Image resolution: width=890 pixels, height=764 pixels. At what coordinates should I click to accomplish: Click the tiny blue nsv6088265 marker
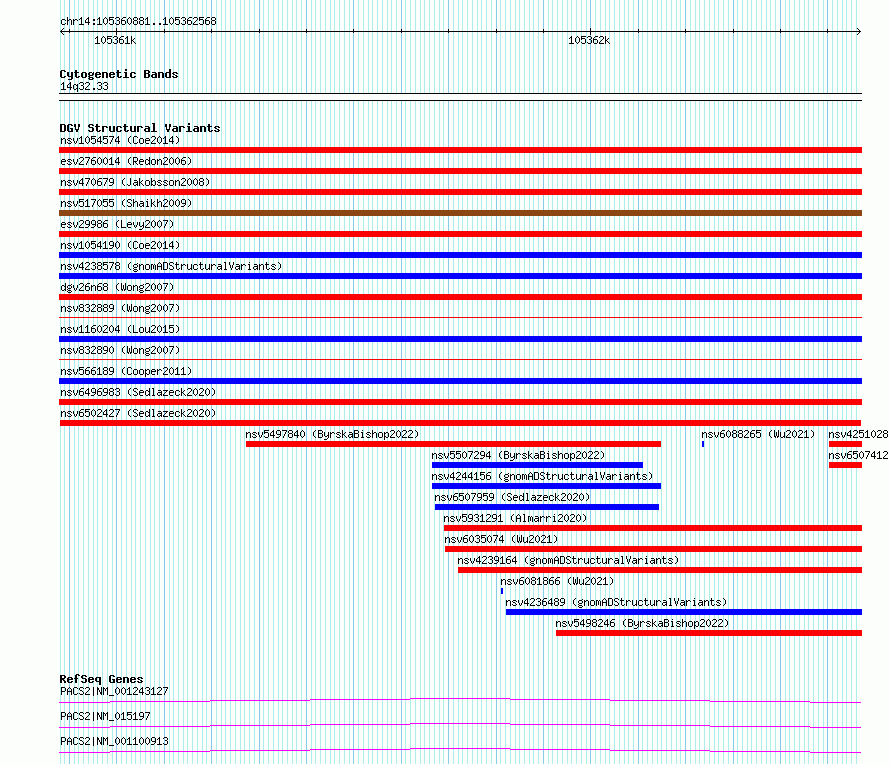tap(703, 444)
